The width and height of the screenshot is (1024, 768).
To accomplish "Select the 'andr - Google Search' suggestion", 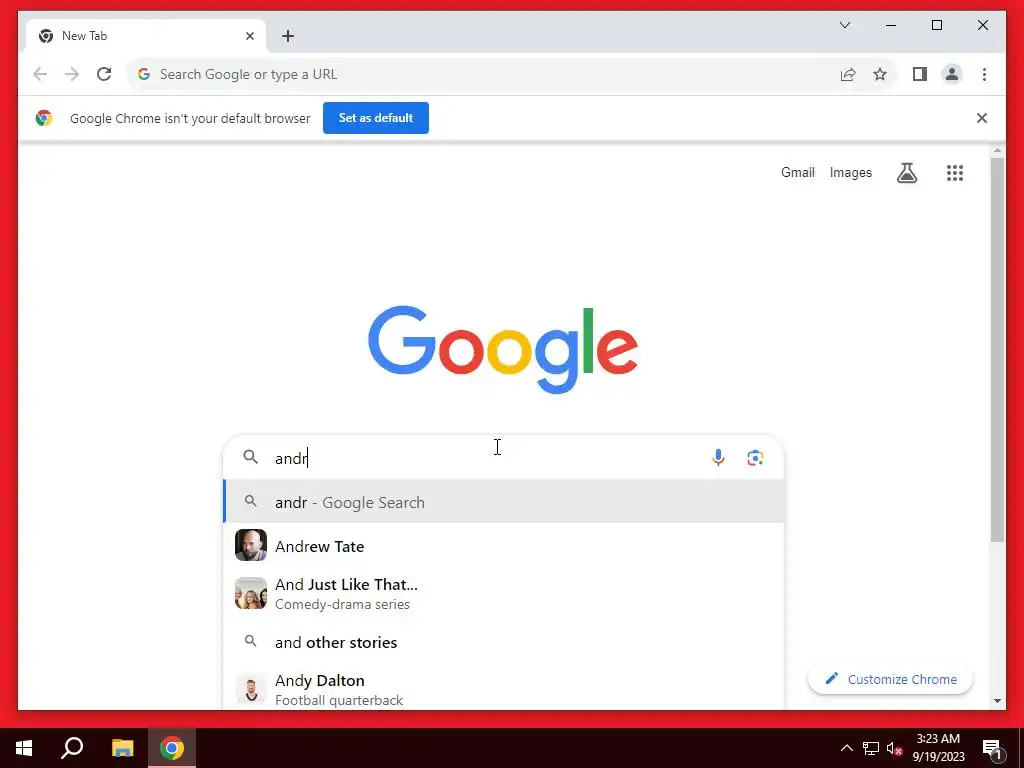I will (504, 502).
